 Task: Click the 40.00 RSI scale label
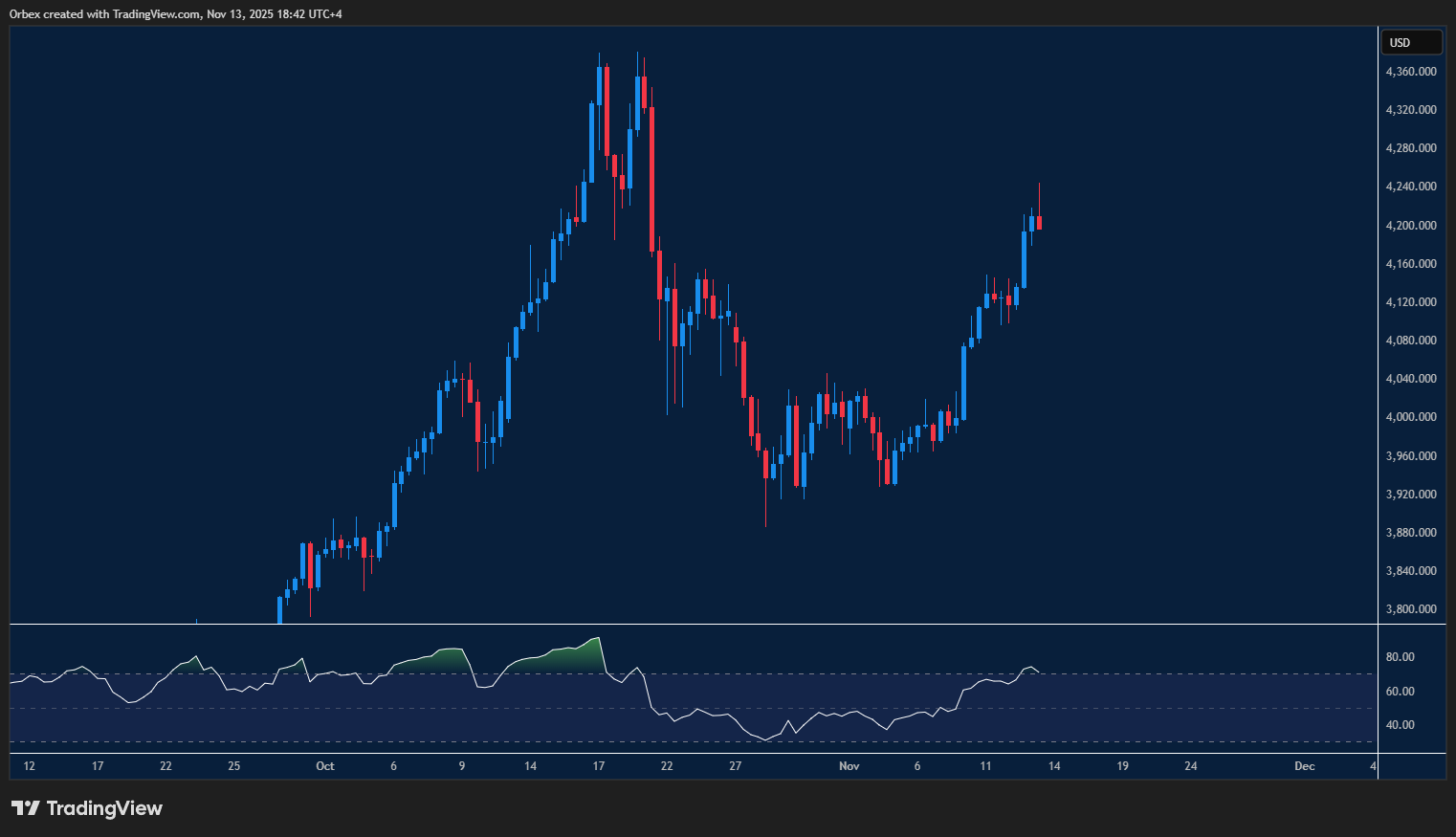(1401, 725)
